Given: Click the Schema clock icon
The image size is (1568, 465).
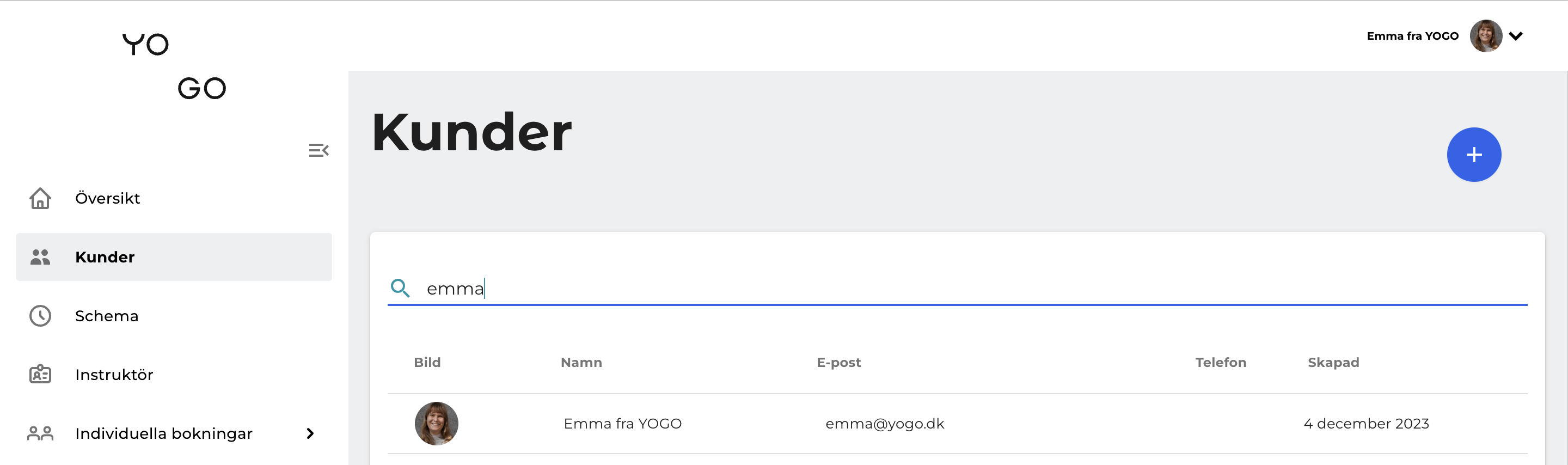Looking at the screenshot, I should tap(40, 316).
